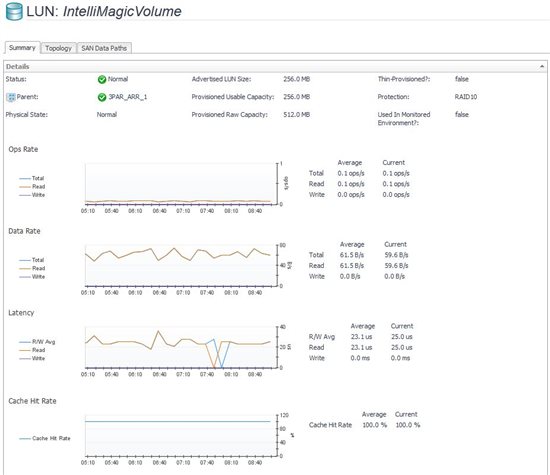The width and height of the screenshot is (550, 475).
Task: Click the Advertised LUN Size value 256.0 MB
Action: [x=297, y=79]
